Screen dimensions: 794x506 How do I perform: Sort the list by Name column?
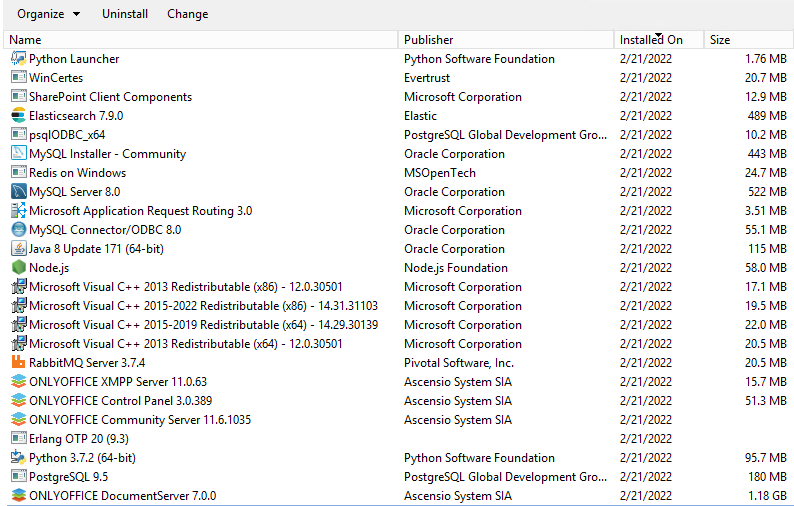coord(201,40)
